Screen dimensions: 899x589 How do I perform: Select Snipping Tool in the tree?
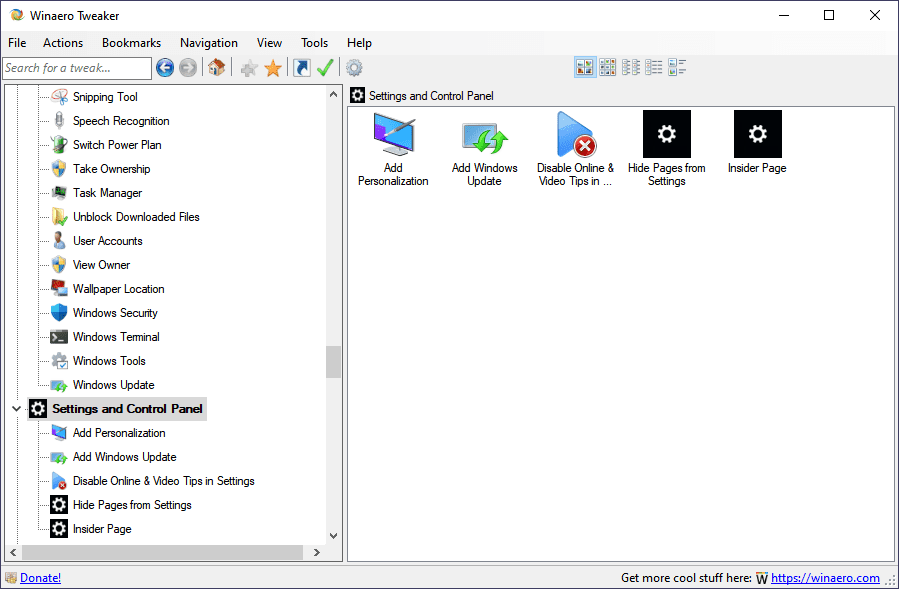point(105,97)
